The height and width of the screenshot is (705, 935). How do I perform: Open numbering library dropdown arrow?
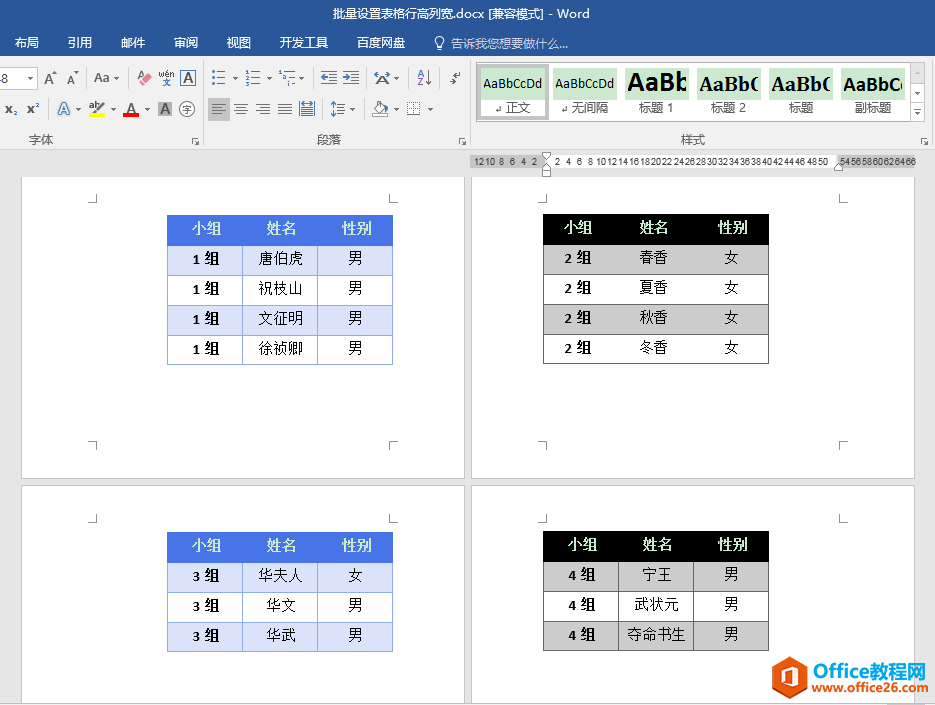tap(270, 79)
